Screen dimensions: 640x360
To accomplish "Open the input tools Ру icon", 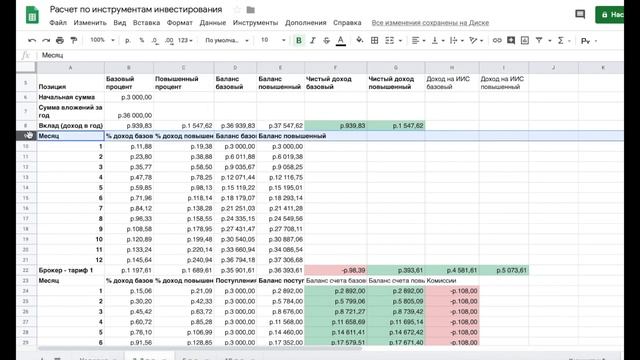I will (x=585, y=41).
